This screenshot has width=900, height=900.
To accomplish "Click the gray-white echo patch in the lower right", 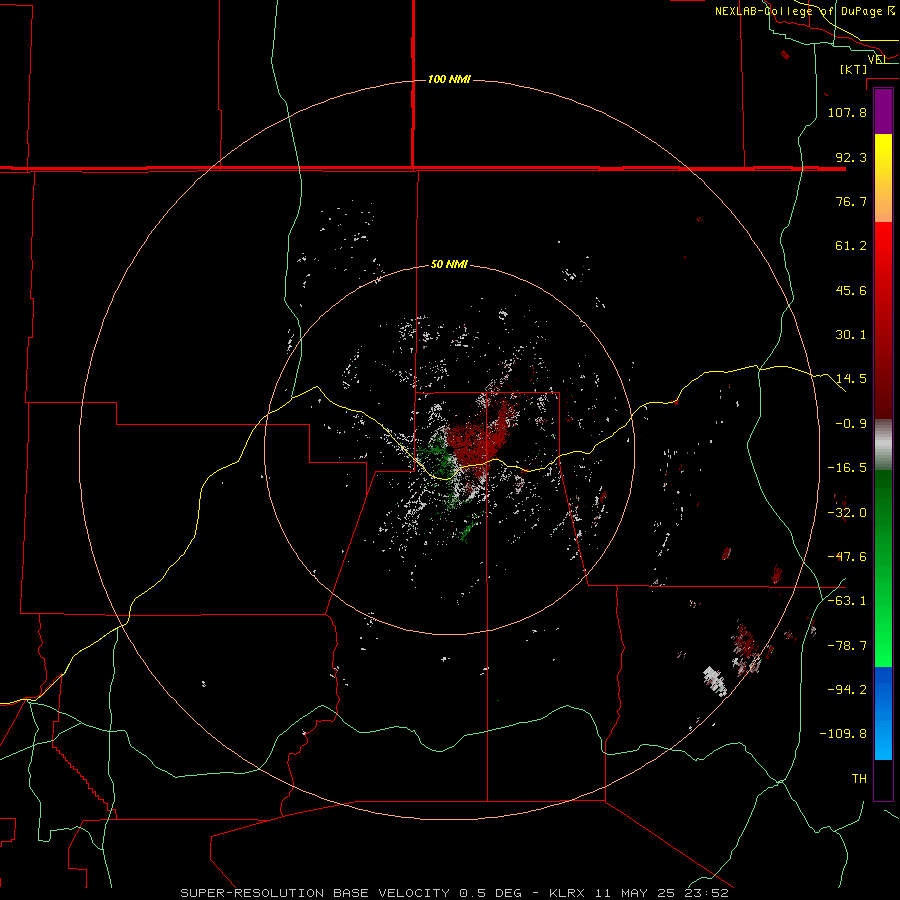I will [715, 681].
